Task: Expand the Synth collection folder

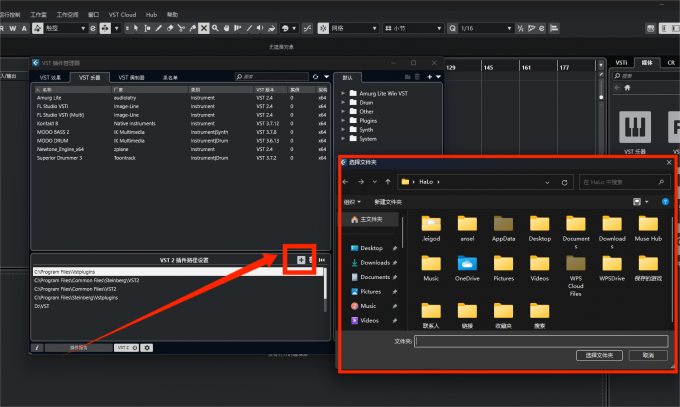Action: 343,129
